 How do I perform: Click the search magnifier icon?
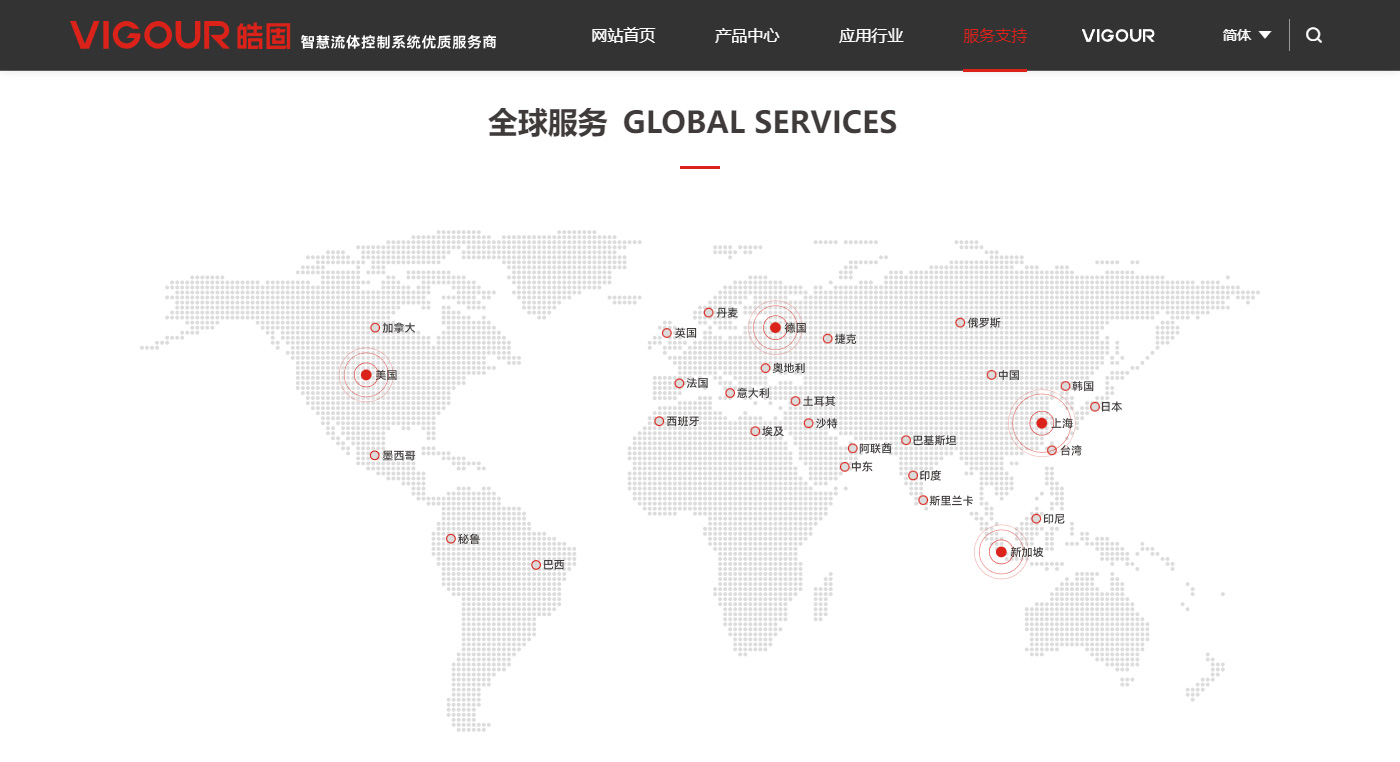[x=1314, y=35]
